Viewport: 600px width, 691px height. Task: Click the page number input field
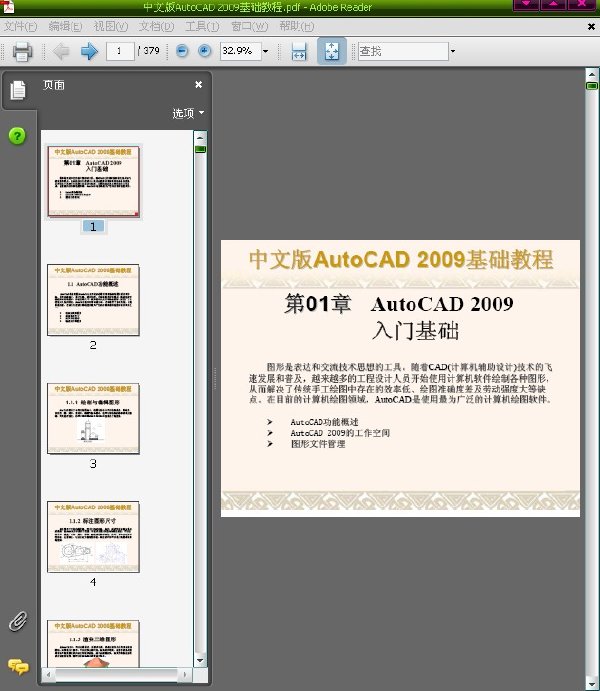[x=120, y=51]
